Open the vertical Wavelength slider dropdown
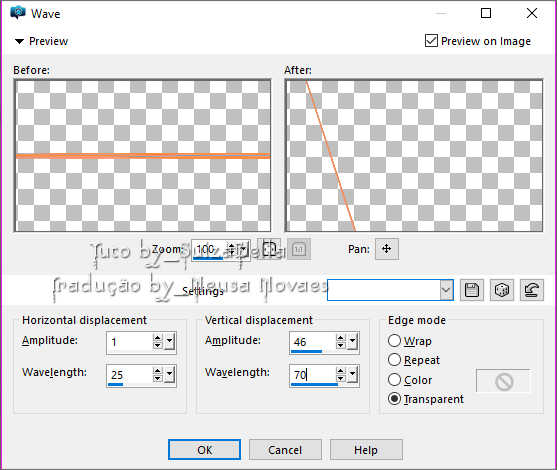Screen dimensions: 557x470 tap(352, 374)
